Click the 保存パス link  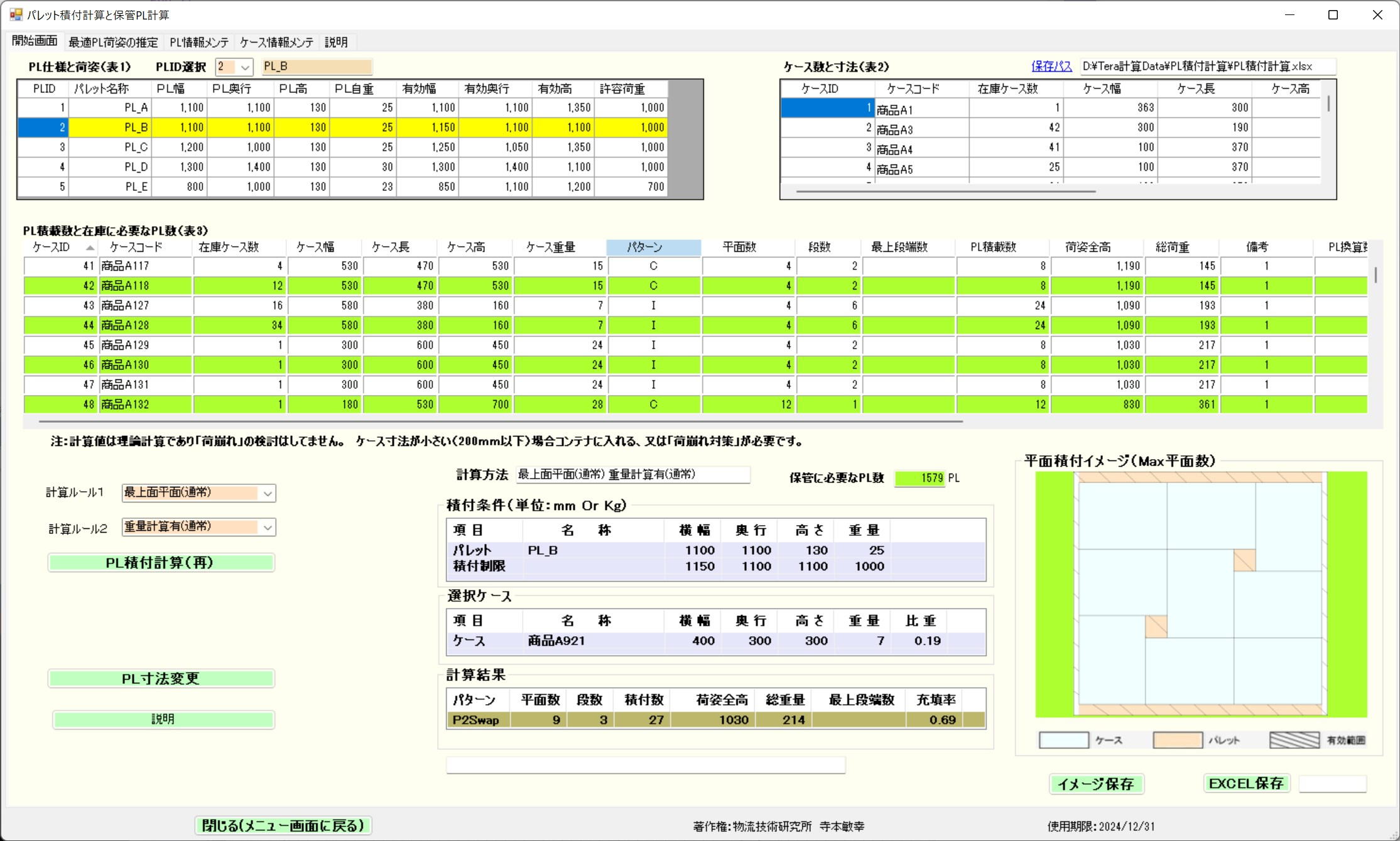[1051, 67]
